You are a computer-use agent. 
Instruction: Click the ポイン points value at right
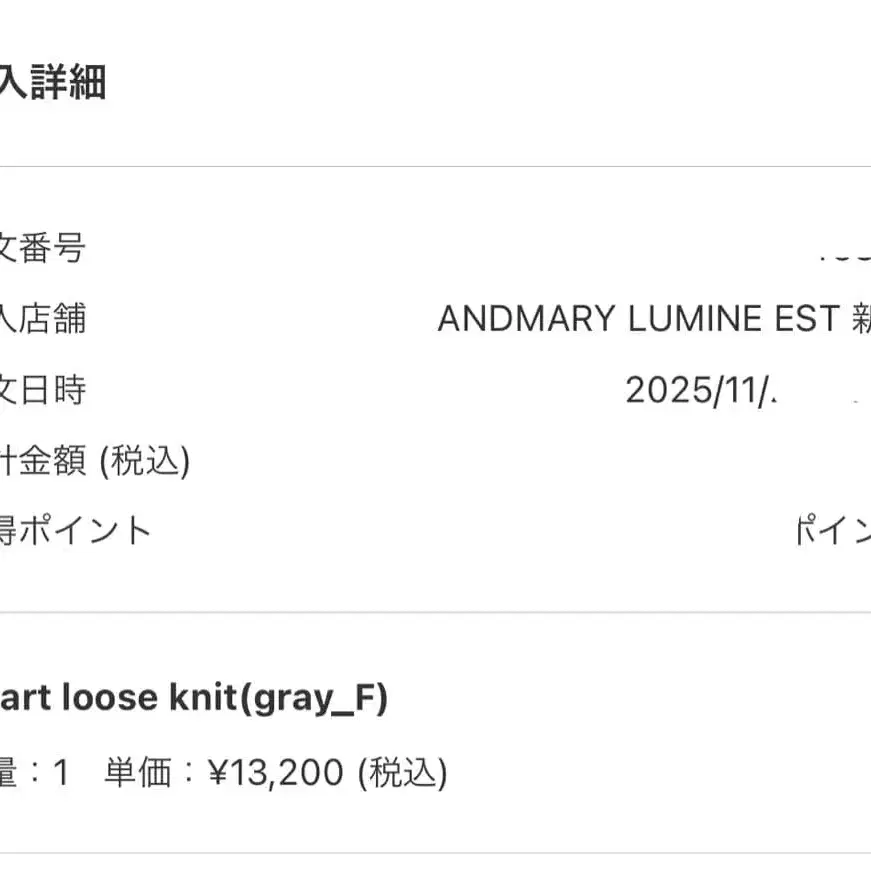tap(833, 531)
